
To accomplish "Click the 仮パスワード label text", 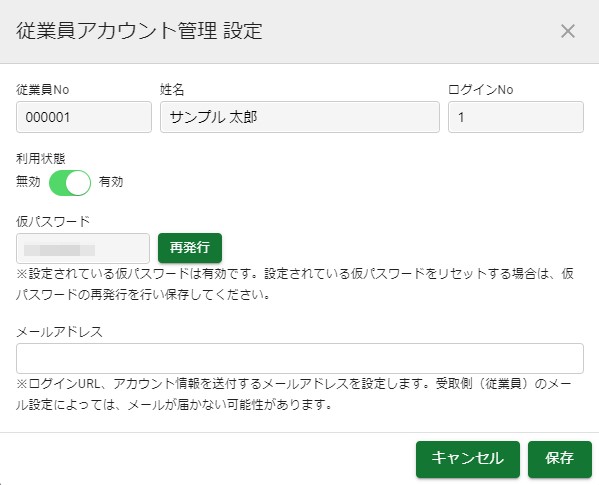I will [53, 221].
